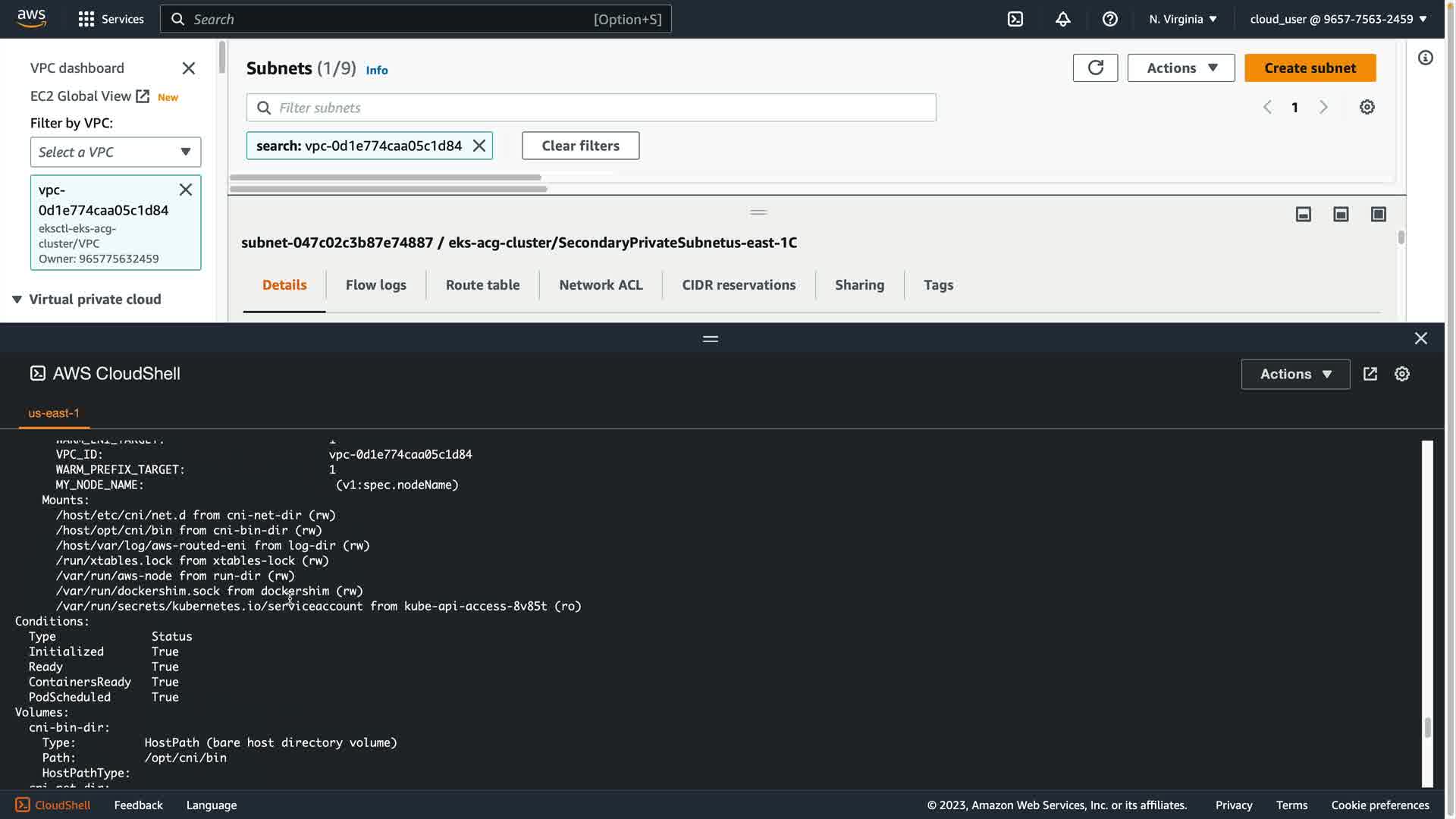1456x819 pixels.
Task: Open subnets table preferences gear
Action: coord(1367,107)
